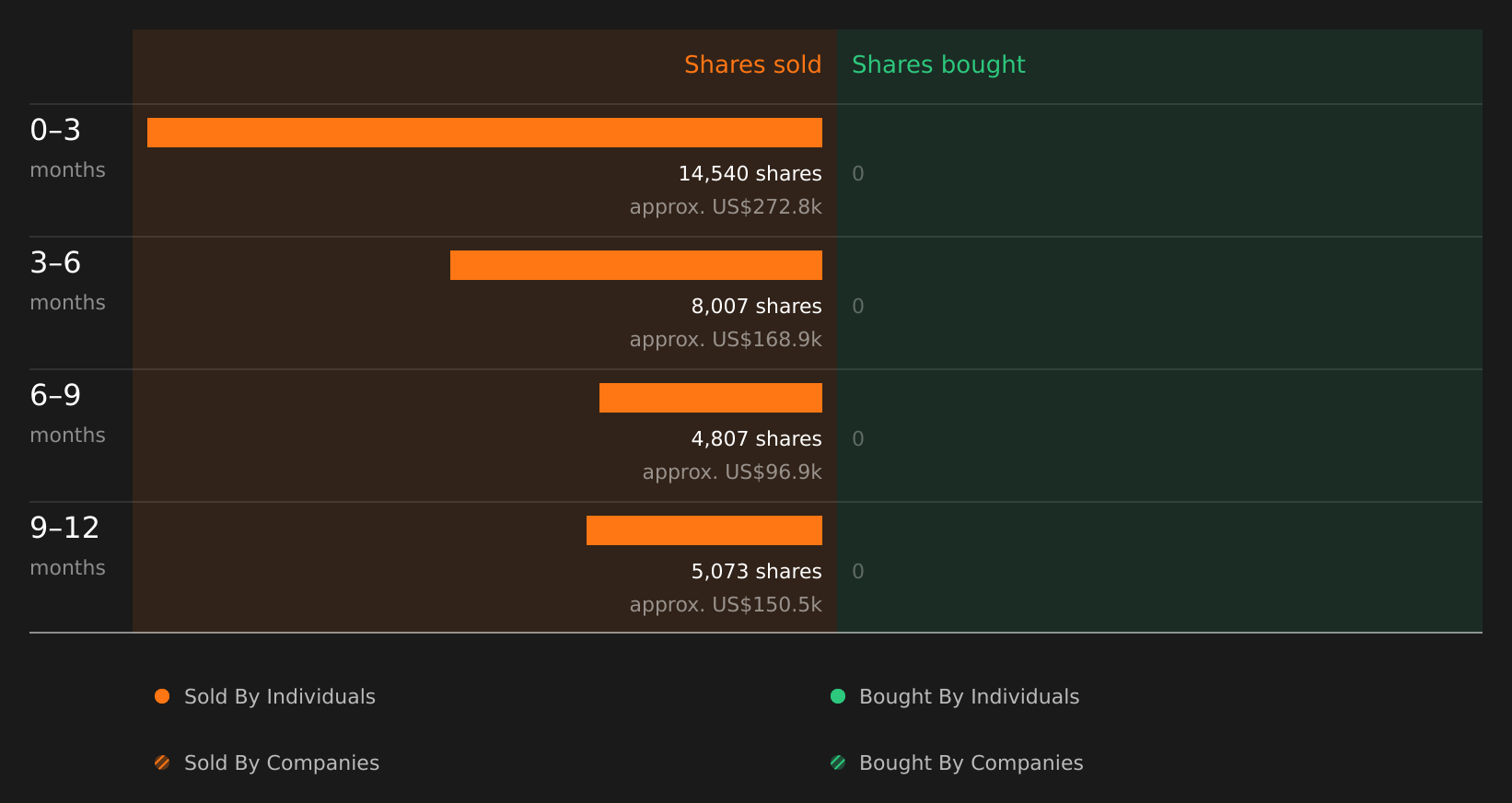
Task: Click the green Bought By Individuals legend dot
Action: point(838,696)
